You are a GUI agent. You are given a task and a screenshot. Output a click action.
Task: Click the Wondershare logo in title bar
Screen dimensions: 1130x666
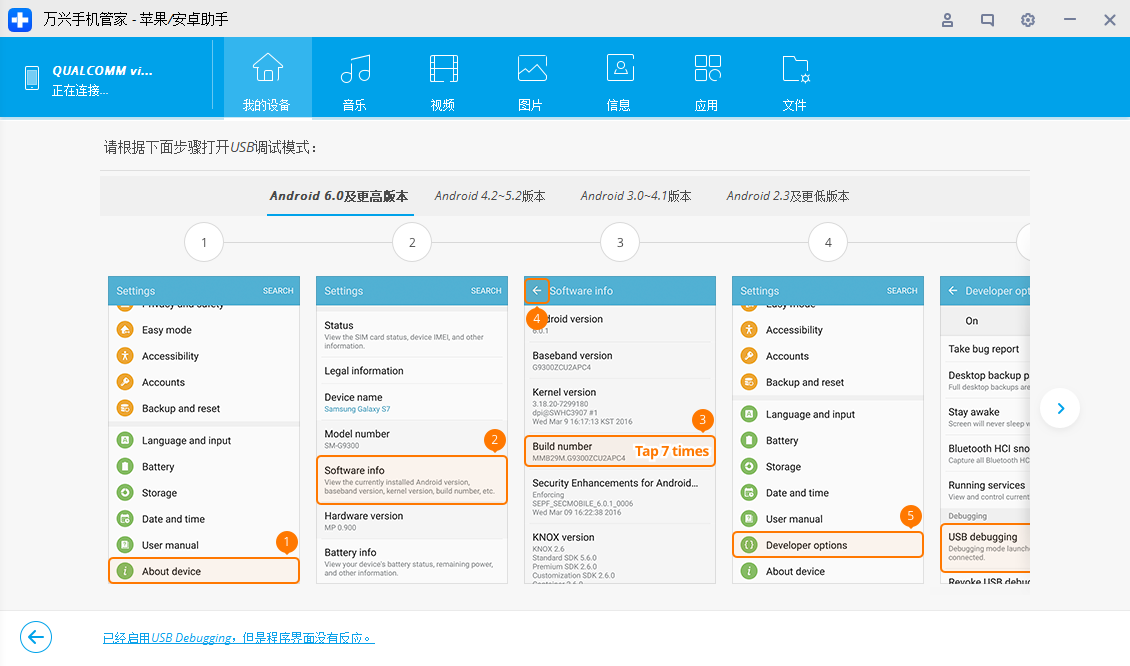coord(20,19)
